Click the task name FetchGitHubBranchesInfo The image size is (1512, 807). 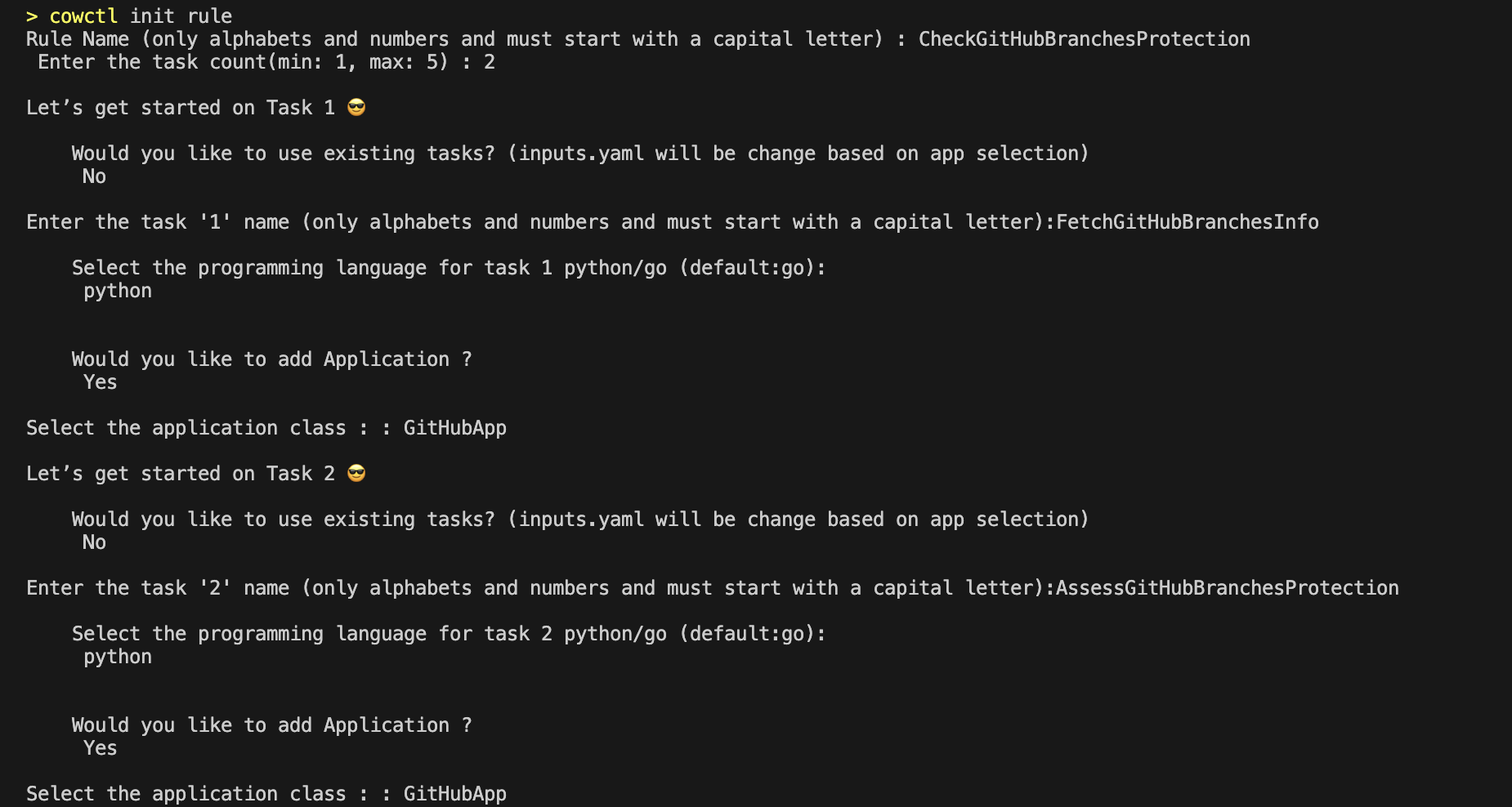[1187, 222]
